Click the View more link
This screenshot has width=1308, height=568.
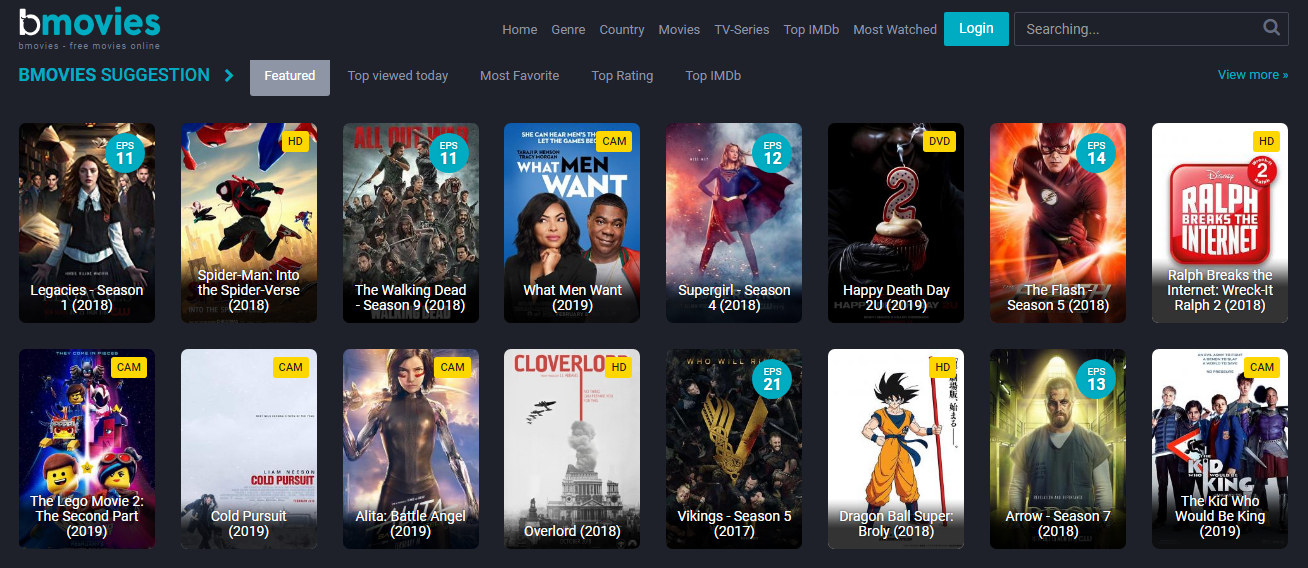pyautogui.click(x=1253, y=75)
